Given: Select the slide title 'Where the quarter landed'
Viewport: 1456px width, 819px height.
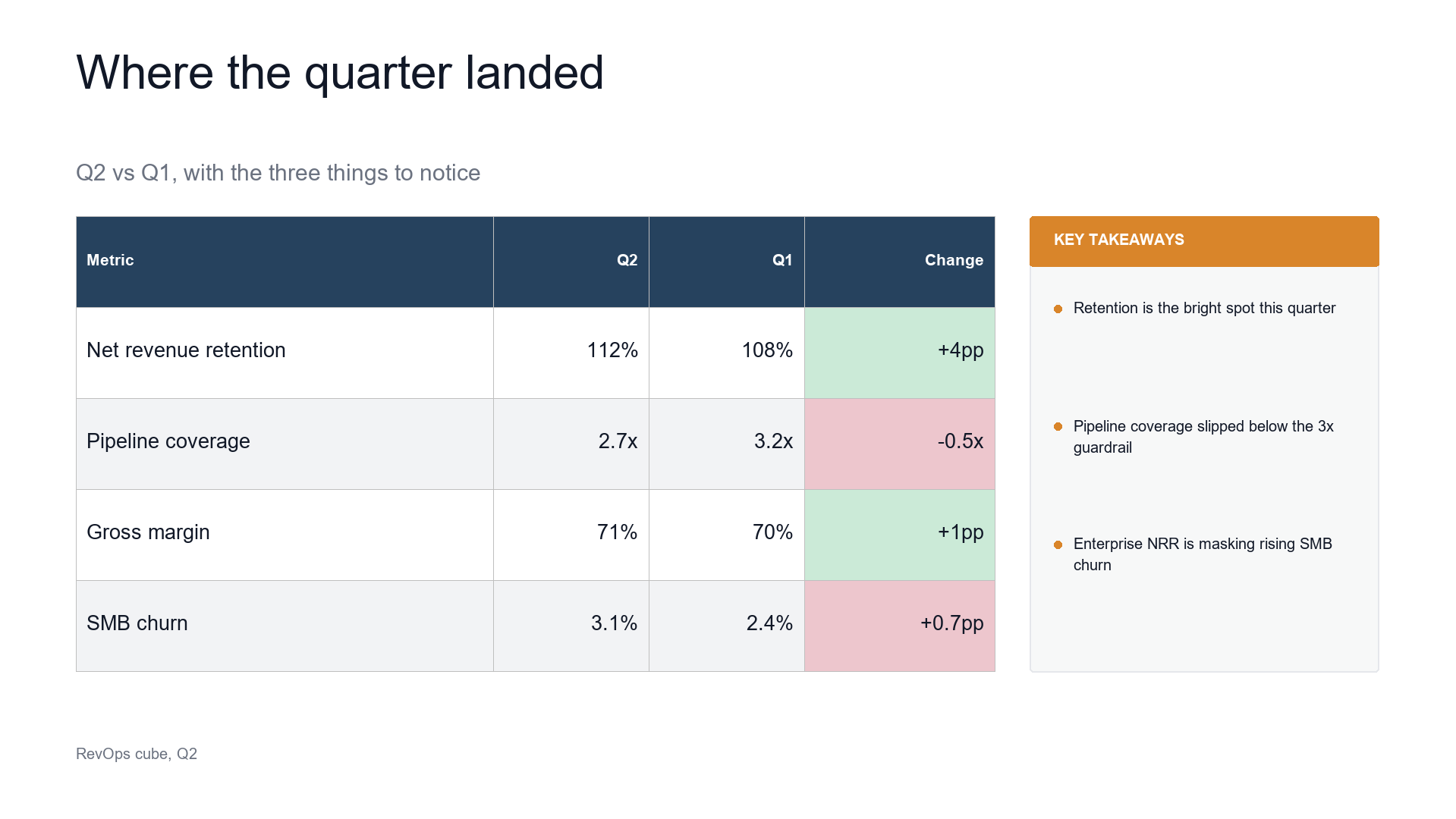Looking at the screenshot, I should click(x=340, y=73).
